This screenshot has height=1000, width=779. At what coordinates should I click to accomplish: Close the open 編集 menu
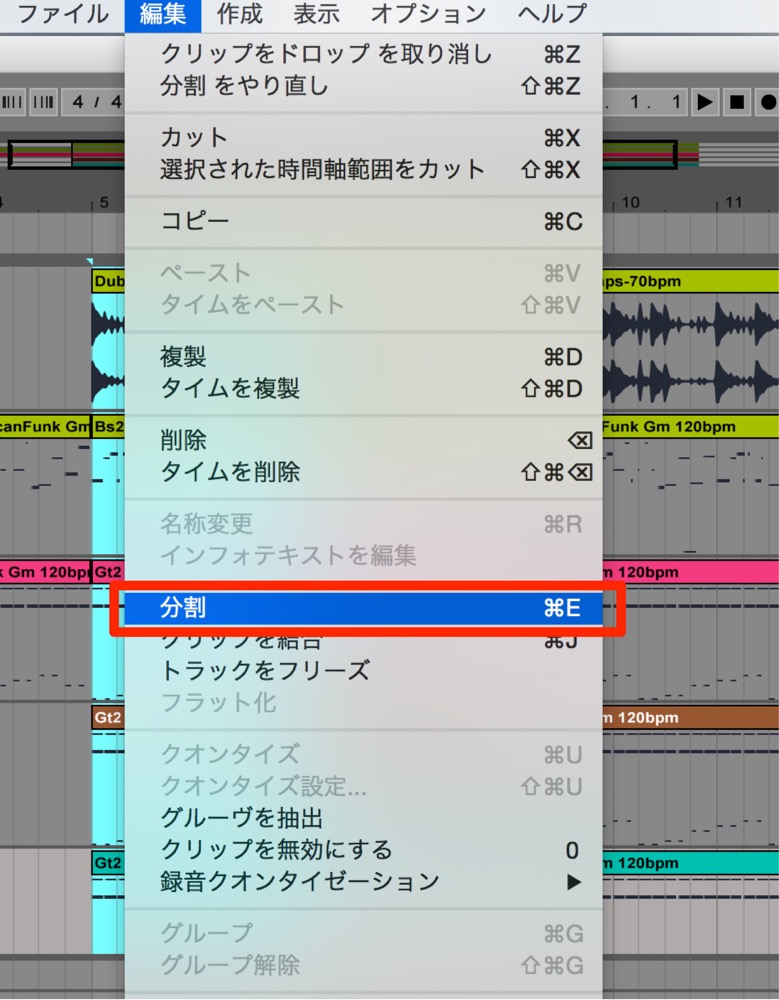click(x=163, y=15)
